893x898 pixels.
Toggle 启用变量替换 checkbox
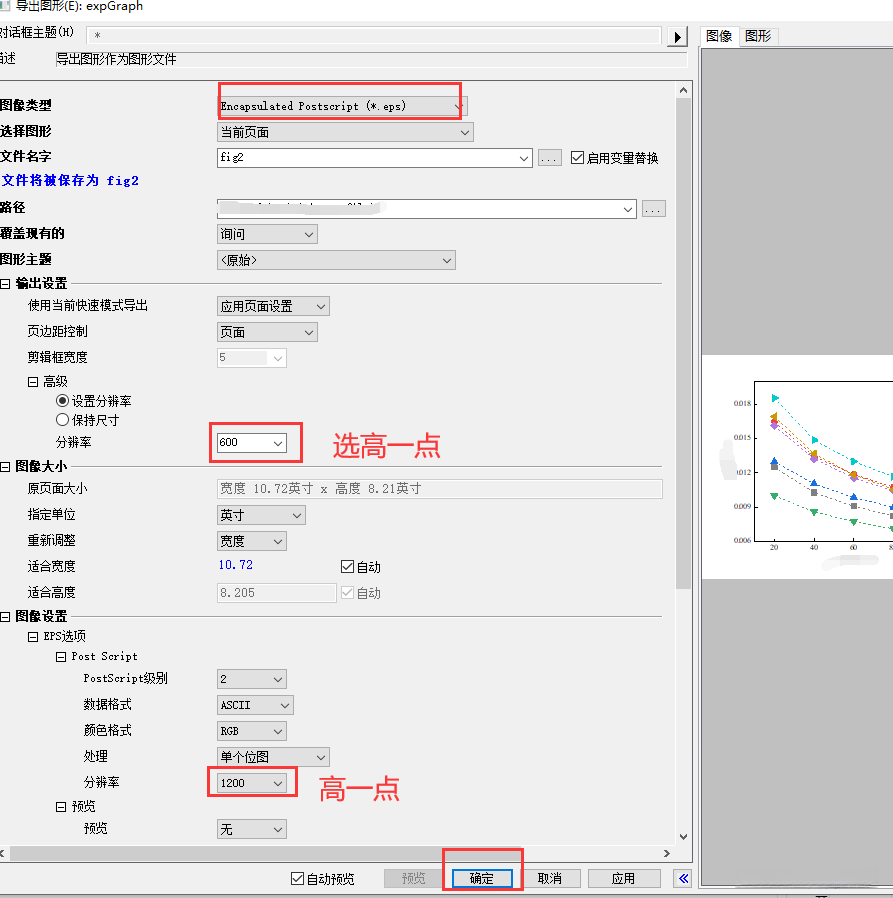coord(577,157)
